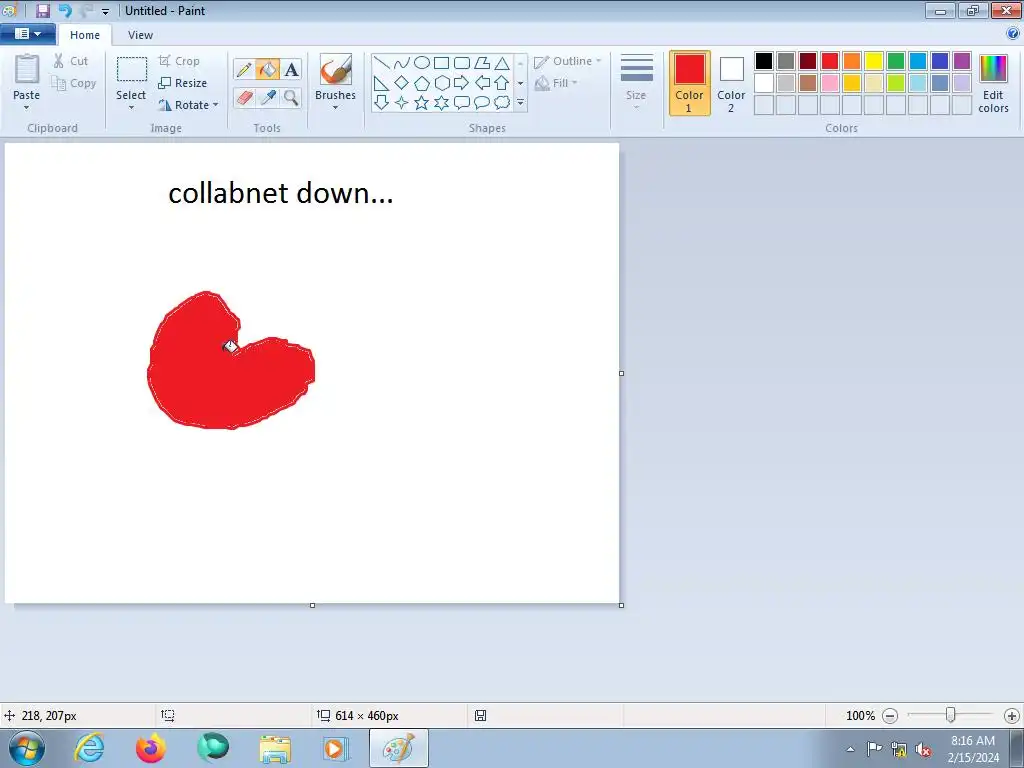This screenshot has width=1024, height=768.
Task: Choose the Oval shape
Action: (422, 63)
